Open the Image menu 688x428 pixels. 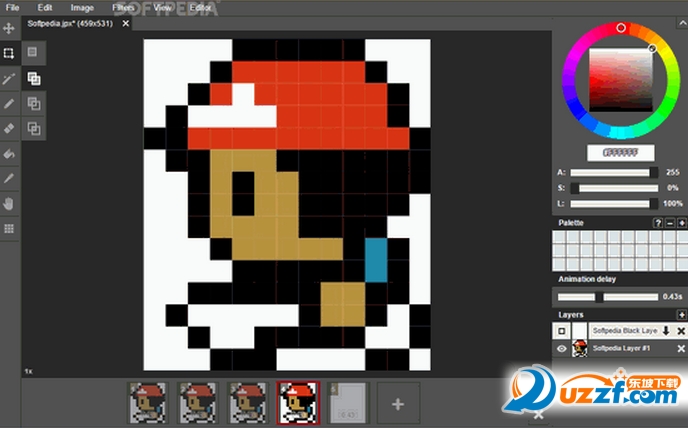pyautogui.click(x=82, y=8)
